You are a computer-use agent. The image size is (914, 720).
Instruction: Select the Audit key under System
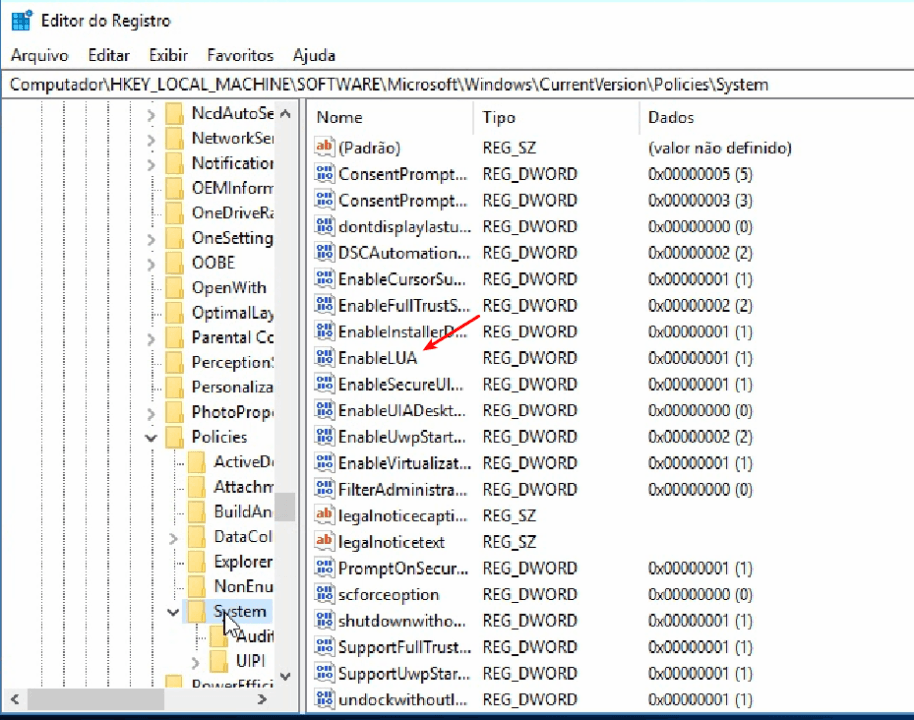(255, 636)
